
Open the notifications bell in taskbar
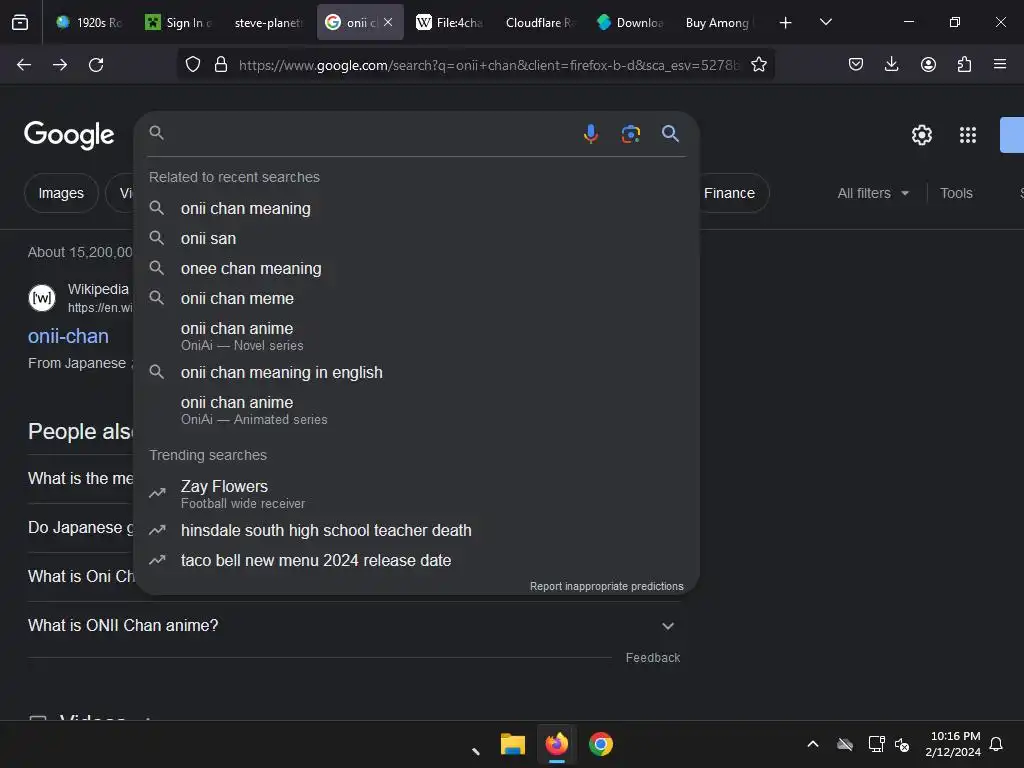click(996, 744)
